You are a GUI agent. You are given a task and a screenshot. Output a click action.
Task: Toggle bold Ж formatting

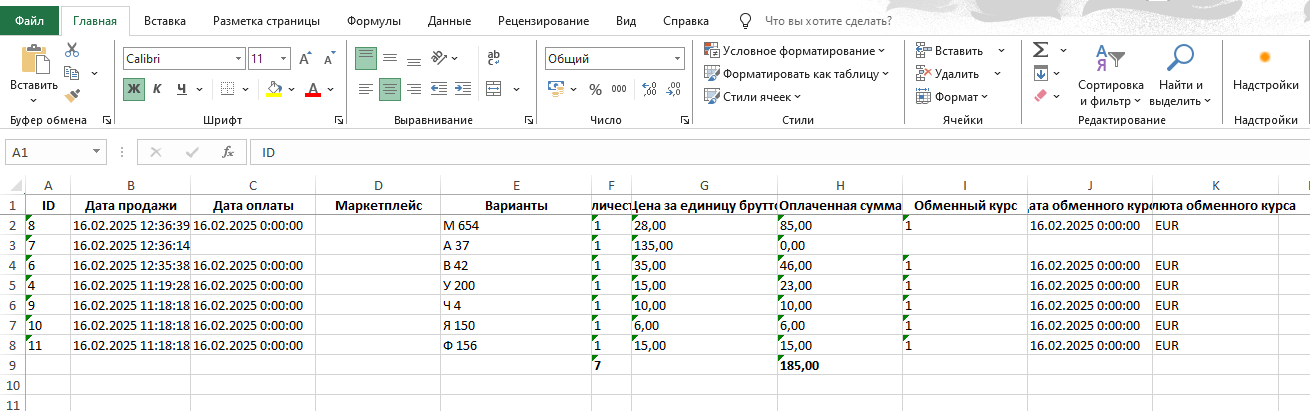(x=134, y=89)
